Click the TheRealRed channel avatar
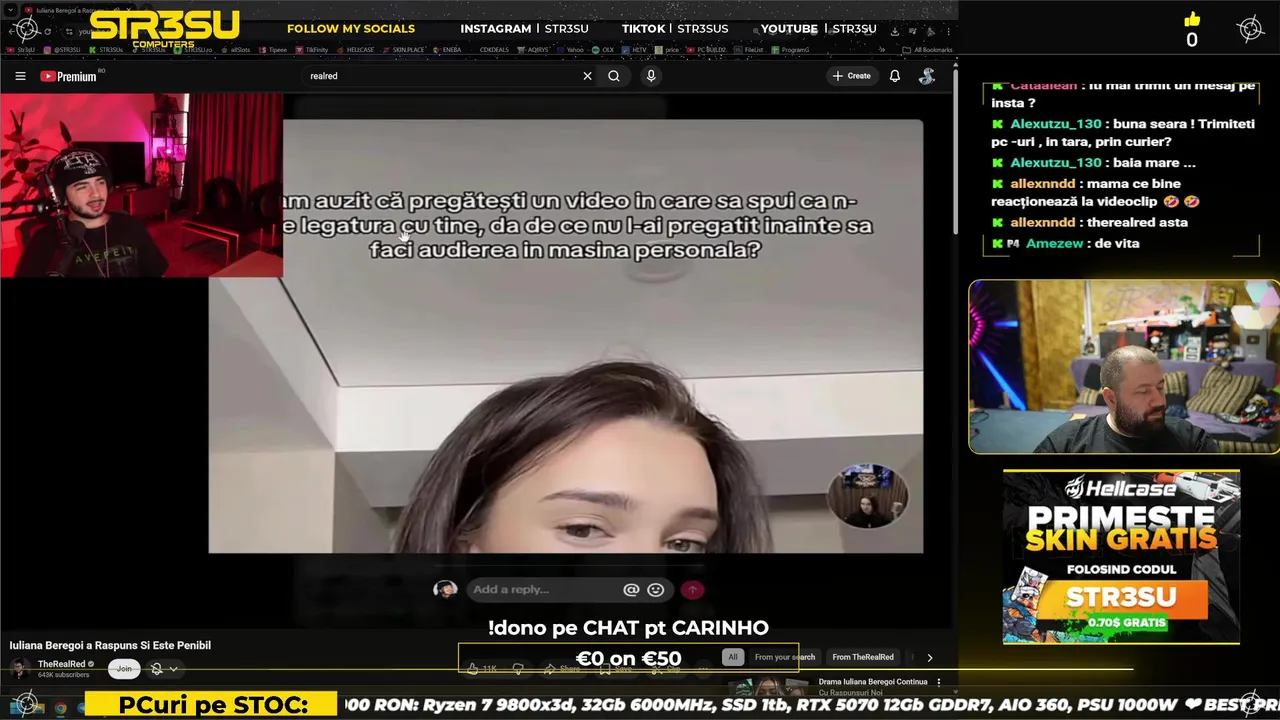 [x=19, y=669]
